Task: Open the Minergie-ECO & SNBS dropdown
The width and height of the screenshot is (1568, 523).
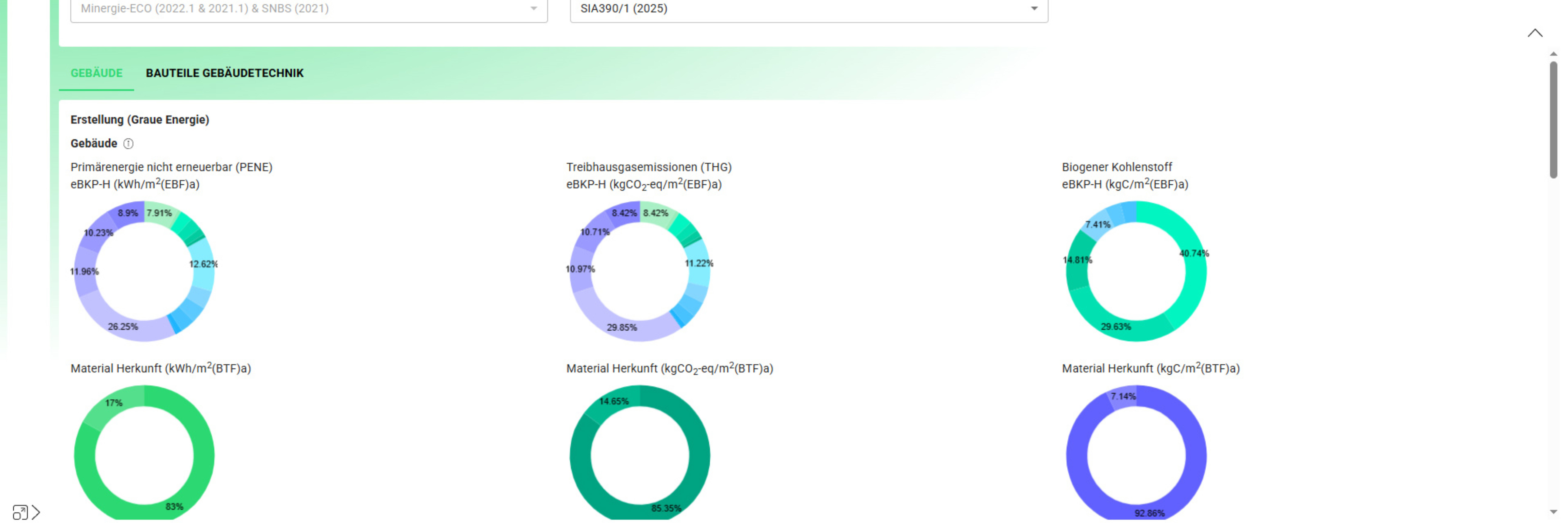Action: click(x=309, y=8)
